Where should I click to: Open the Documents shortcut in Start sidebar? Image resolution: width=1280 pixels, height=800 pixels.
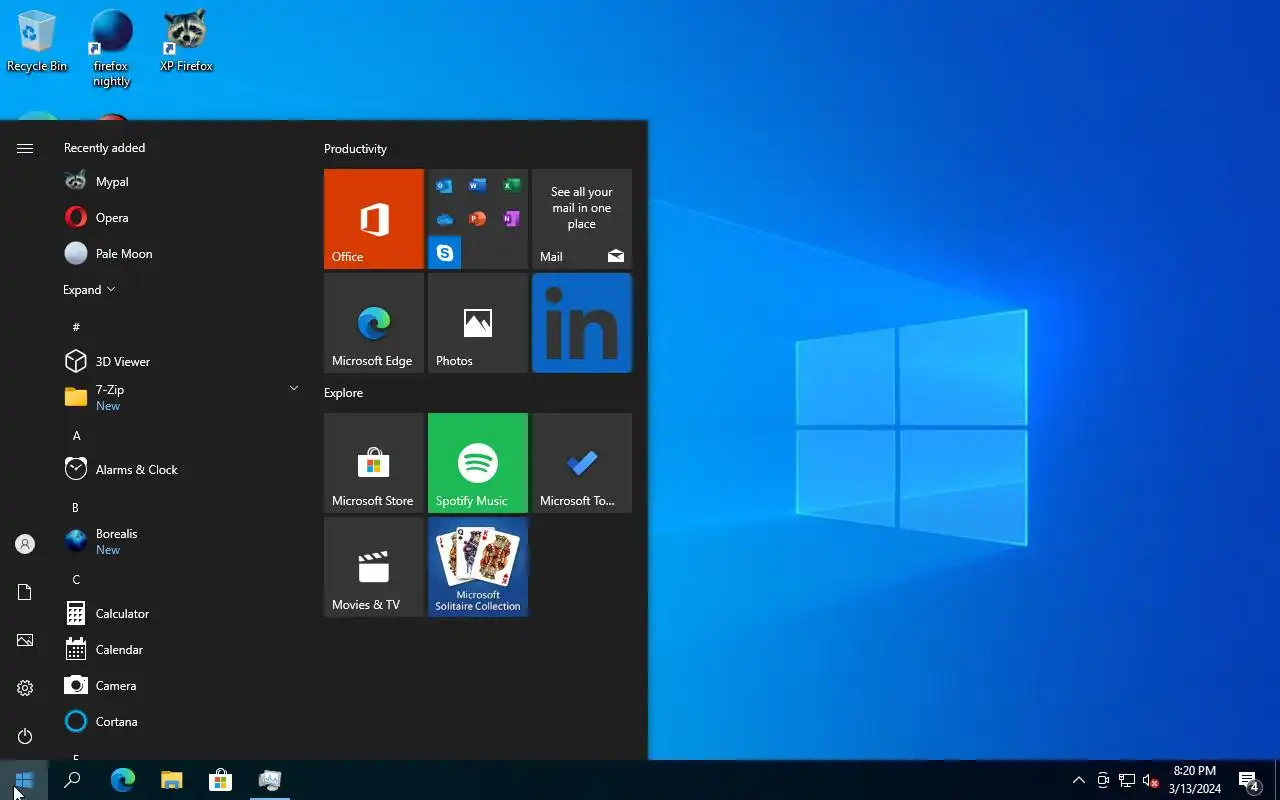25,592
